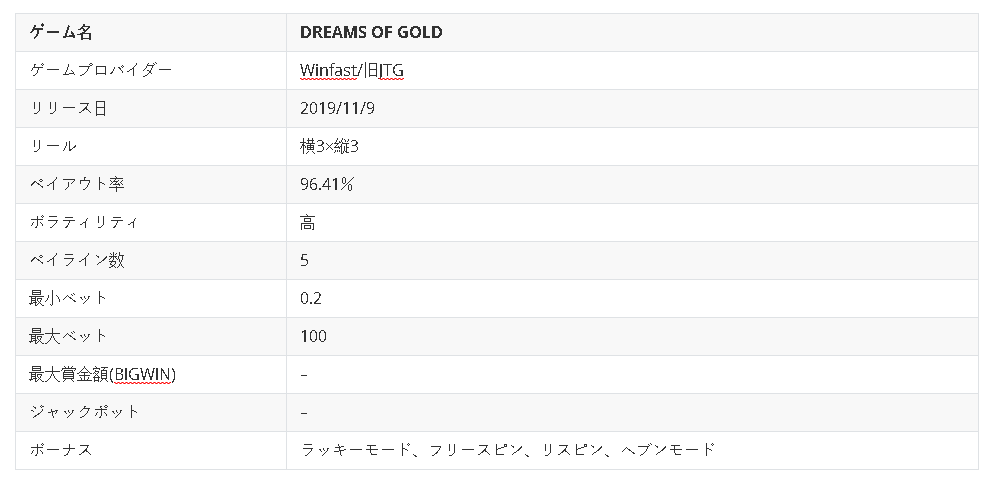The height and width of the screenshot is (478, 996).
Task: Click the ゲームプロバイダー row label
Action: (x=102, y=70)
